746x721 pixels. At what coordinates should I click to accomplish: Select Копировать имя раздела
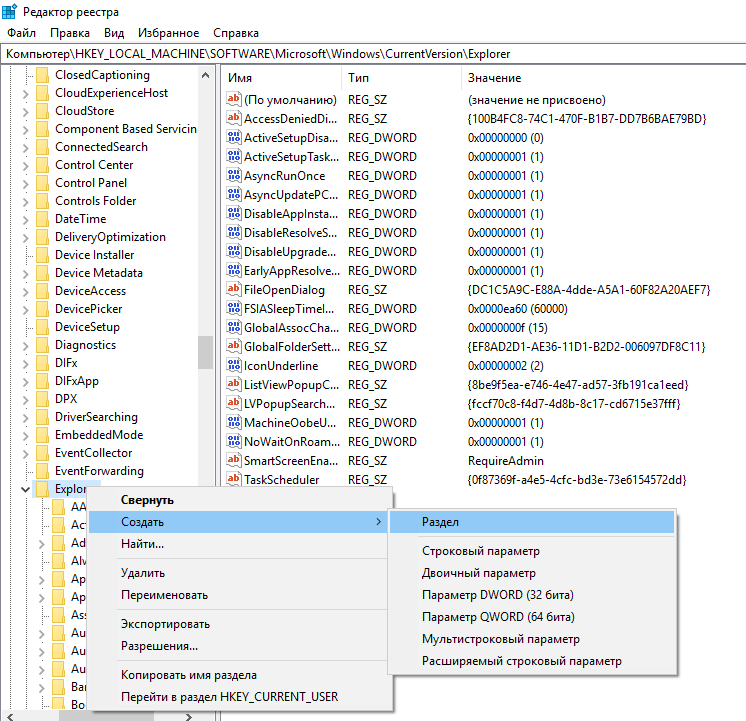(240, 675)
